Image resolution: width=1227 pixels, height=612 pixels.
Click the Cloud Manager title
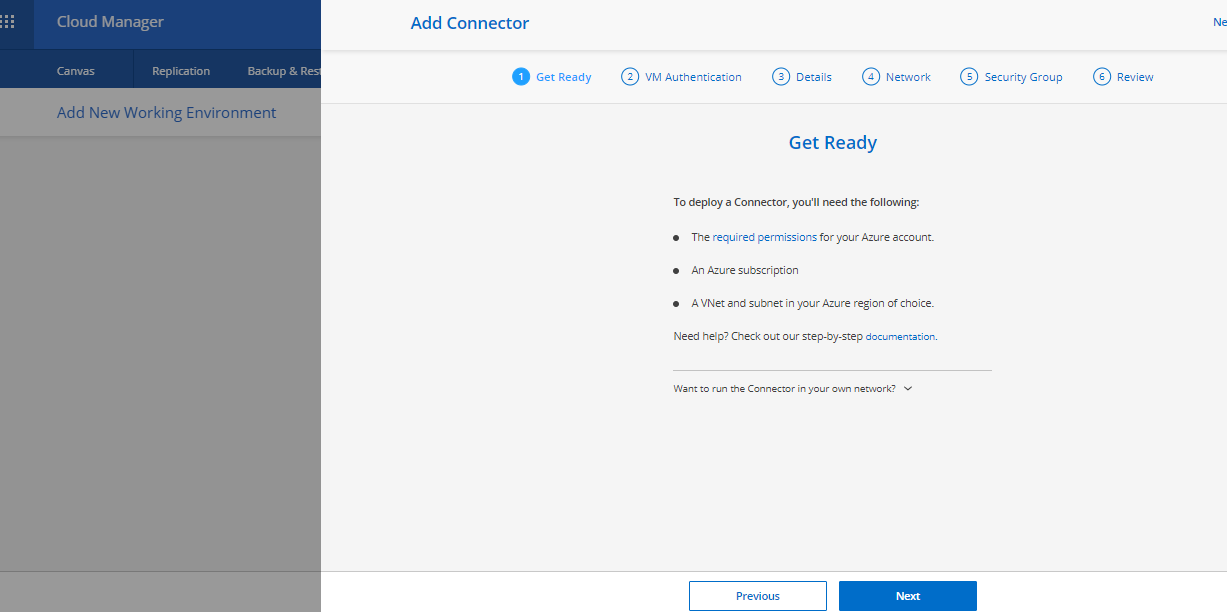(x=110, y=22)
